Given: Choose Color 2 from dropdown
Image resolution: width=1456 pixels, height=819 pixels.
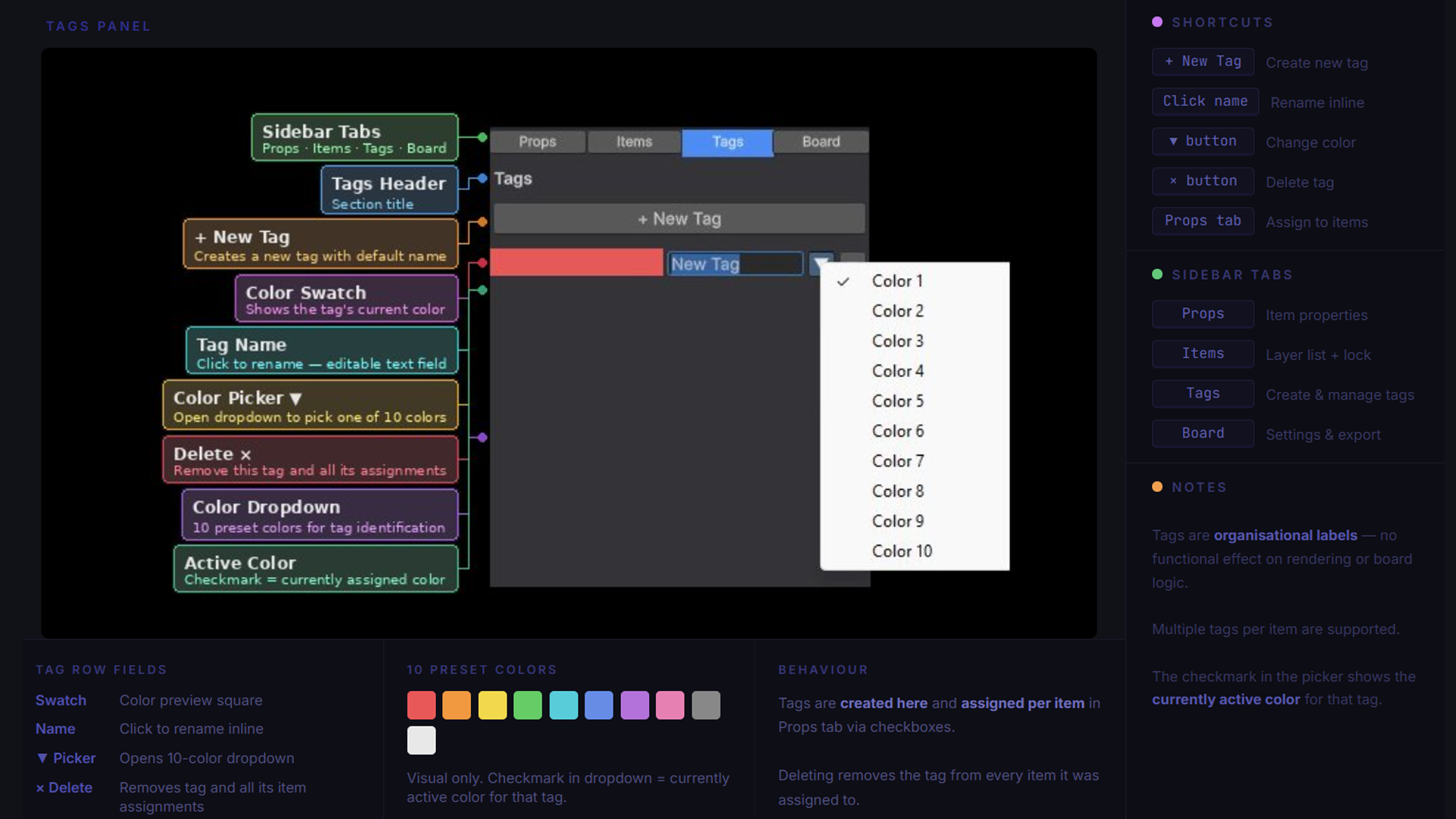Looking at the screenshot, I should (897, 311).
